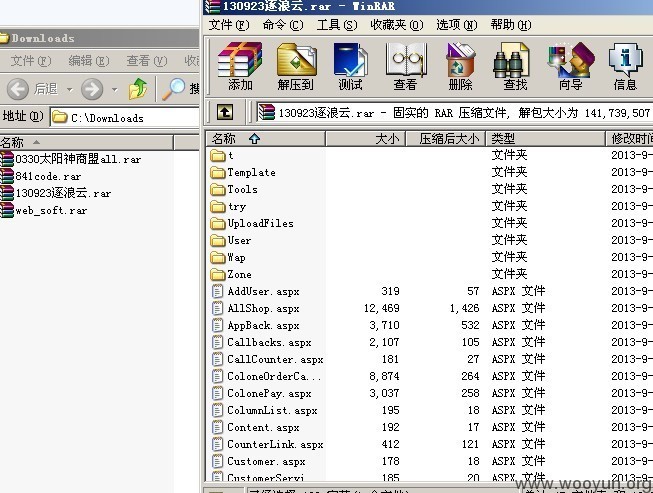The image size is (653, 493).
Task: Select 130923逐浪云.rar in Downloads list
Action: click(63, 193)
